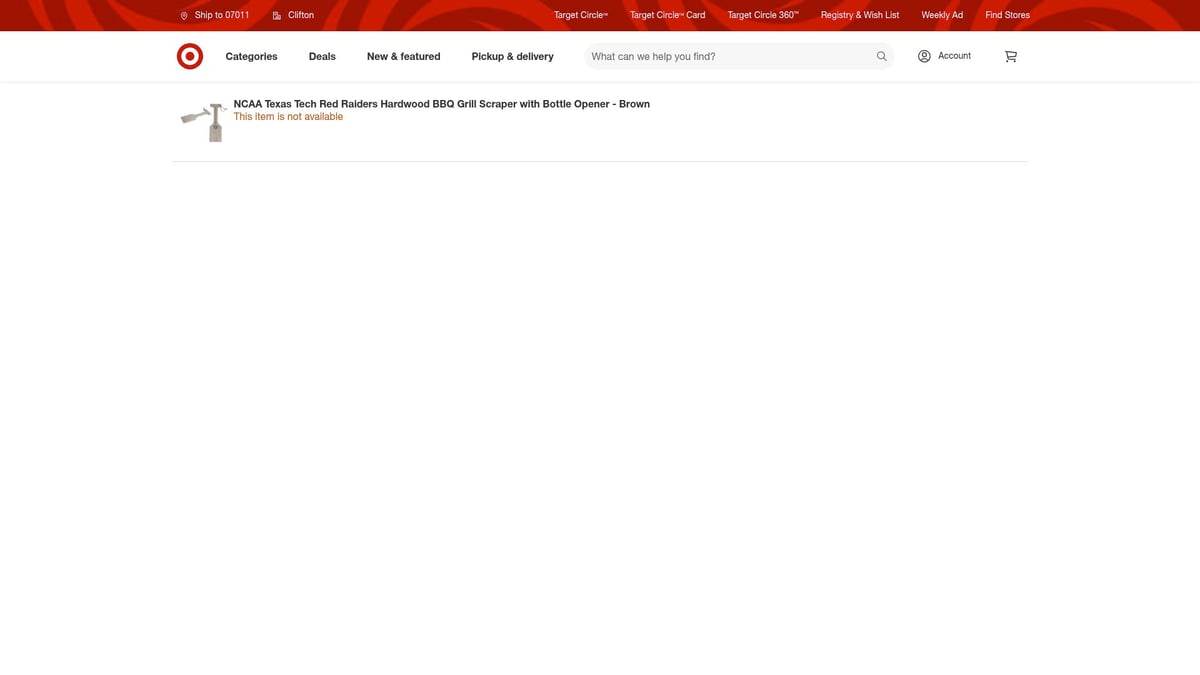Change the Ship to 07011 location
Screen dimensions: 1200x675
(214, 15)
